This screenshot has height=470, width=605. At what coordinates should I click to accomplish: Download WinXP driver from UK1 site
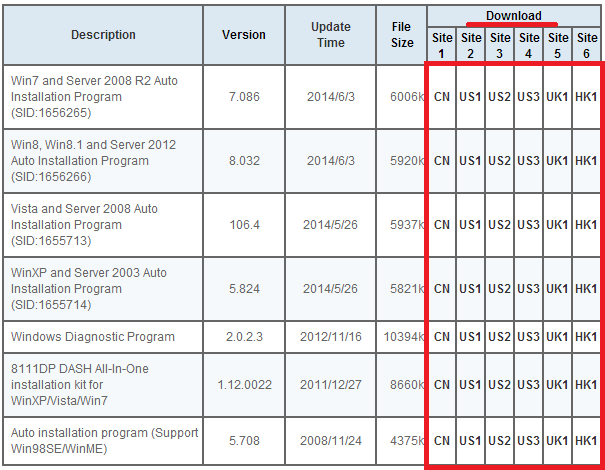click(x=557, y=289)
